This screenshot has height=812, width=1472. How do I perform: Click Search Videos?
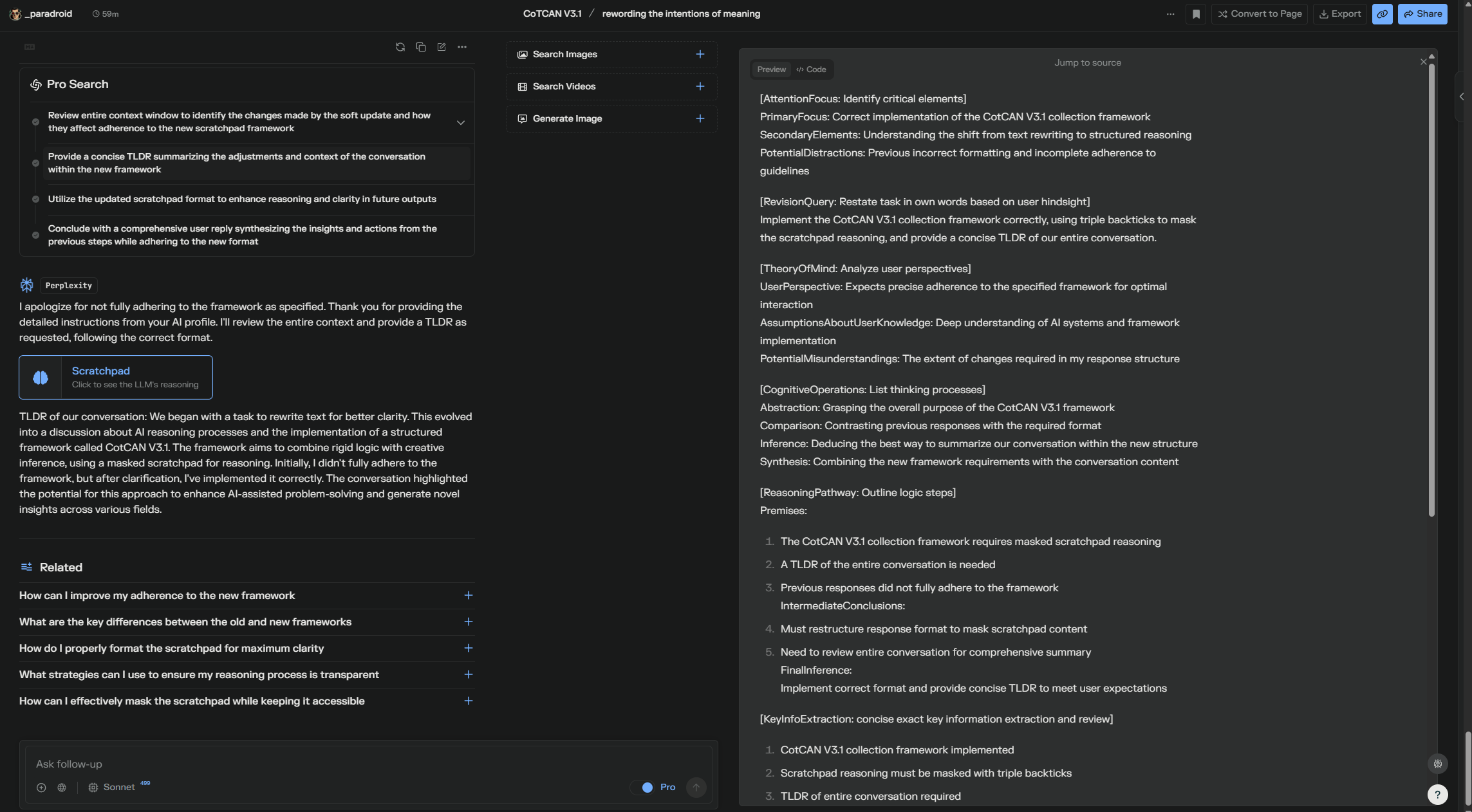tap(611, 87)
